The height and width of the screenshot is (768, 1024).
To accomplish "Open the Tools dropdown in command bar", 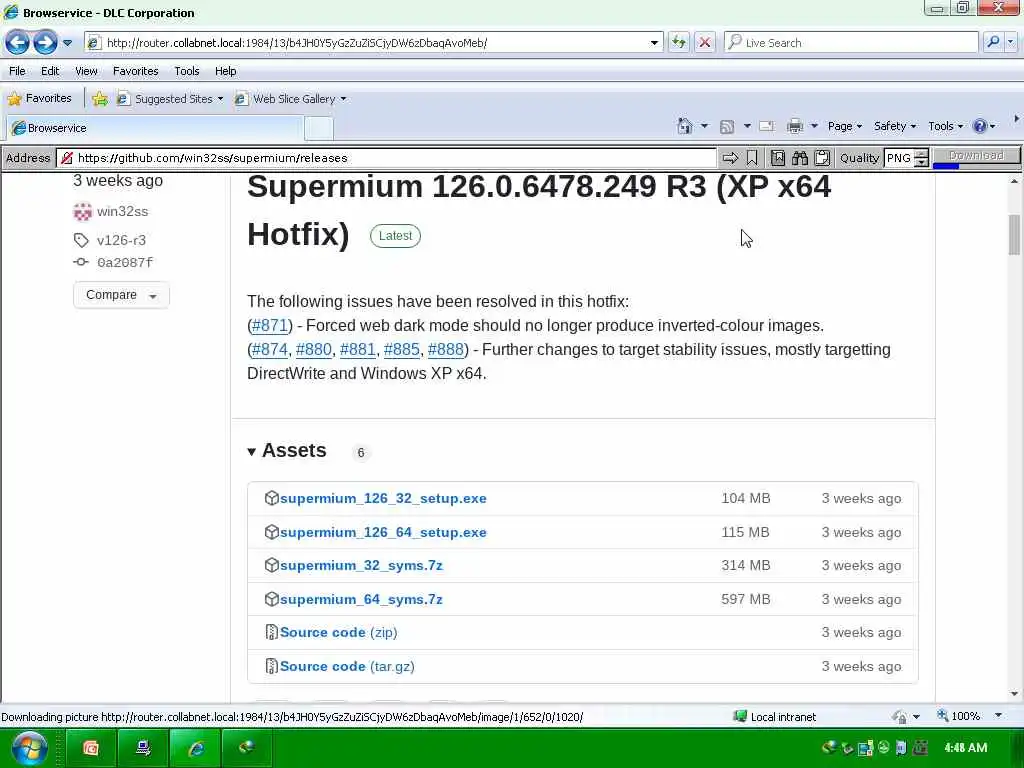I will [945, 126].
